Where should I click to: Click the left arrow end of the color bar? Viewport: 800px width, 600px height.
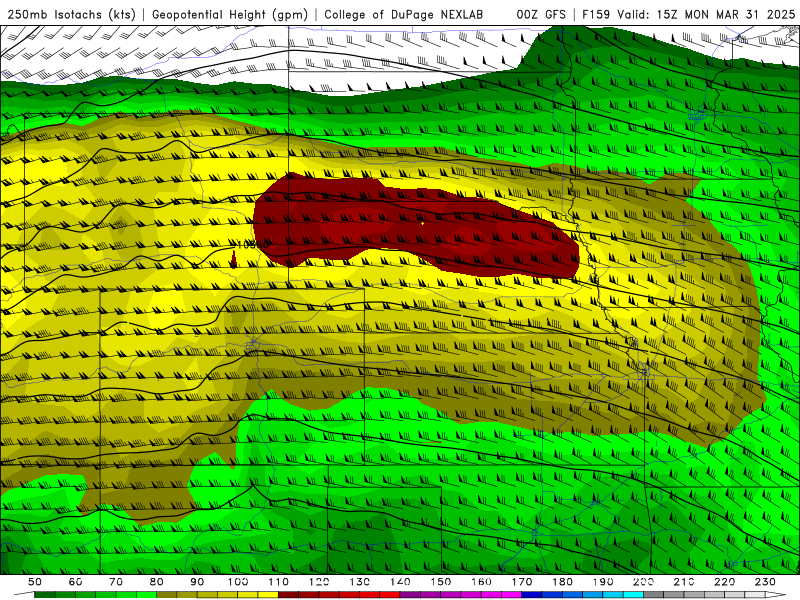[23, 595]
